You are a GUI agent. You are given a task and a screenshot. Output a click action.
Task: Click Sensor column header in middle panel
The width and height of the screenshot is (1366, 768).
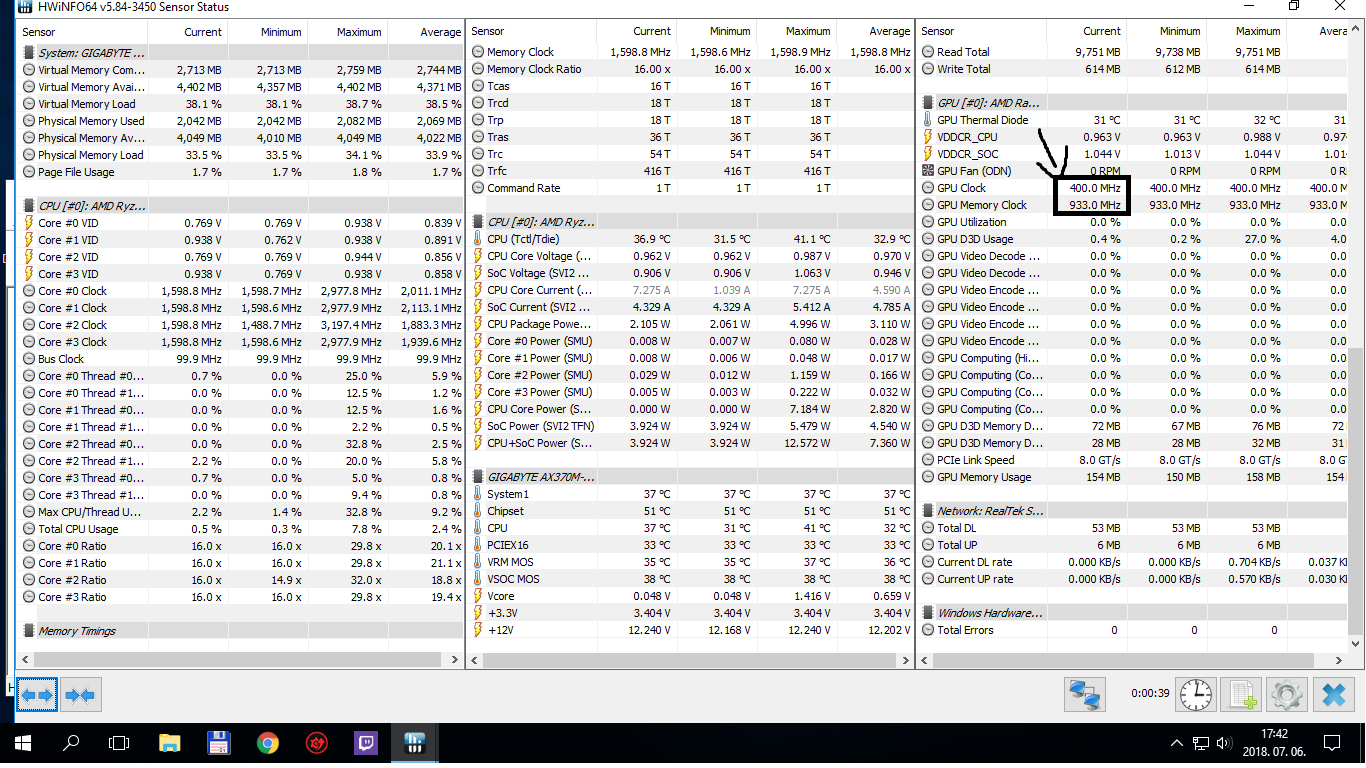533,31
